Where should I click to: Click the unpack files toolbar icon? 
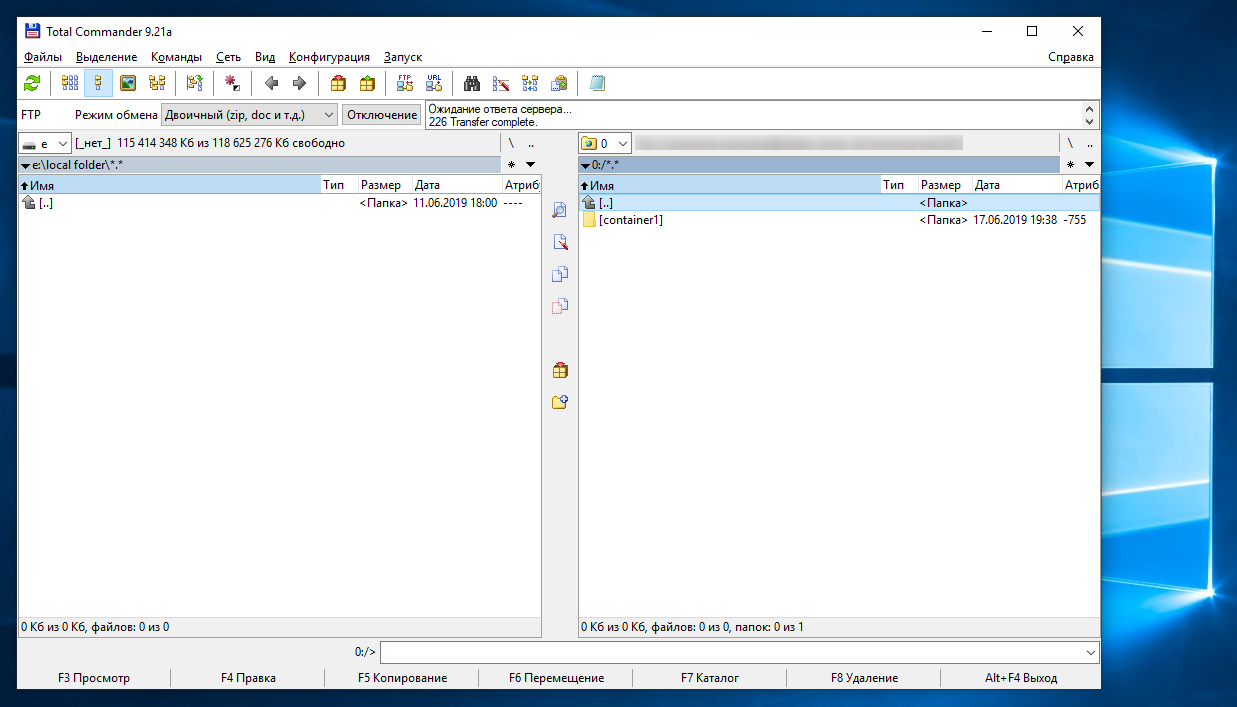click(x=367, y=83)
